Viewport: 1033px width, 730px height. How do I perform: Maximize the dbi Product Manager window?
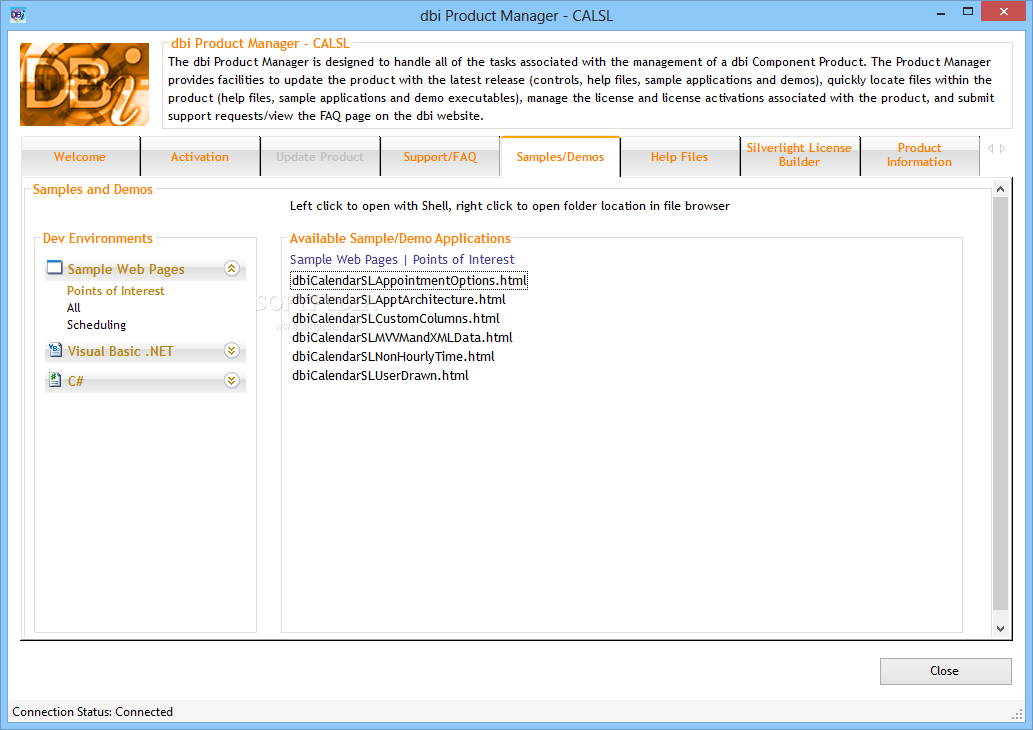[968, 12]
